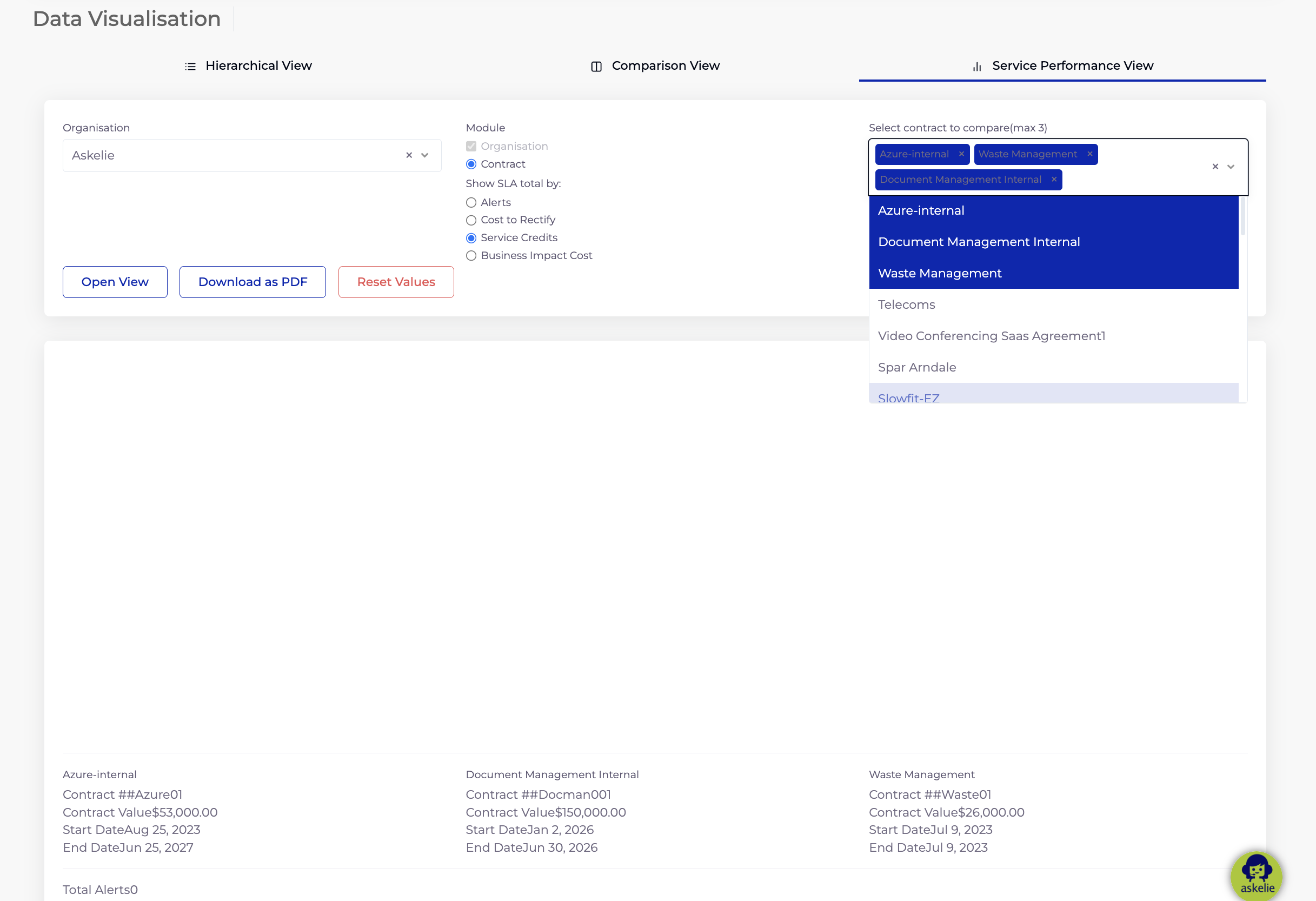
Task: Select Business Impact Cost option
Action: pos(471,256)
